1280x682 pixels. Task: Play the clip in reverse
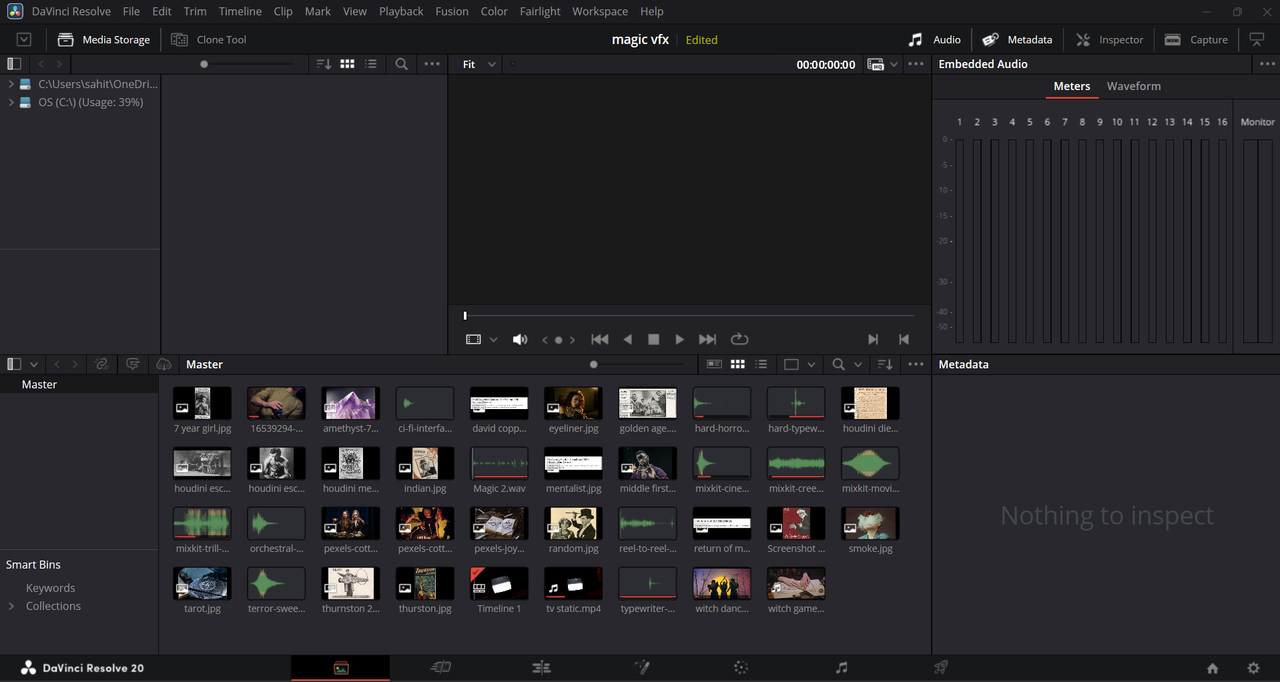628,339
